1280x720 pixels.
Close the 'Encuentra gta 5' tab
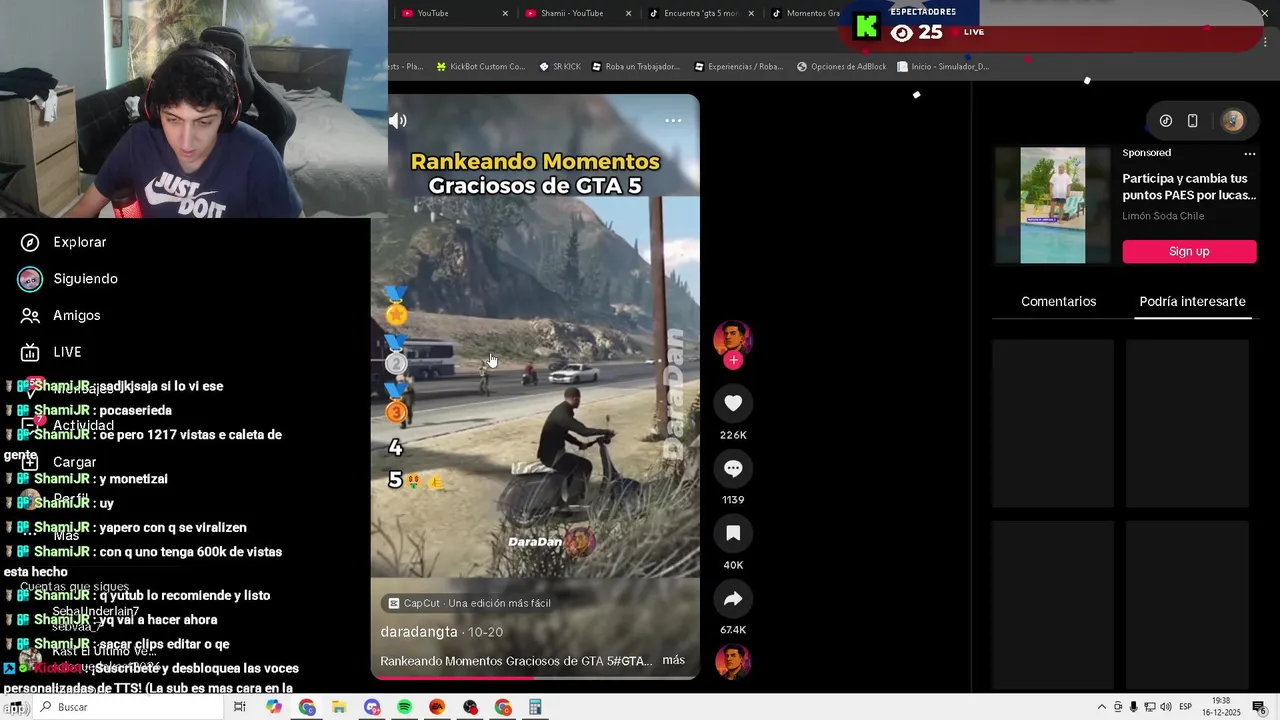(751, 13)
